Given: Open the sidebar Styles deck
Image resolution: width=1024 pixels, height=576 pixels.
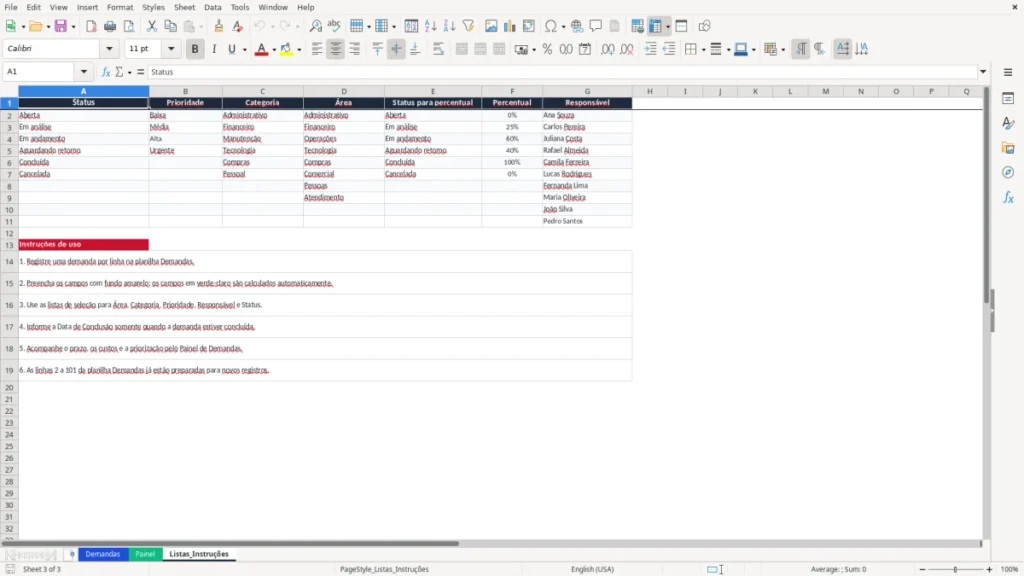Looking at the screenshot, I should click(1008, 123).
